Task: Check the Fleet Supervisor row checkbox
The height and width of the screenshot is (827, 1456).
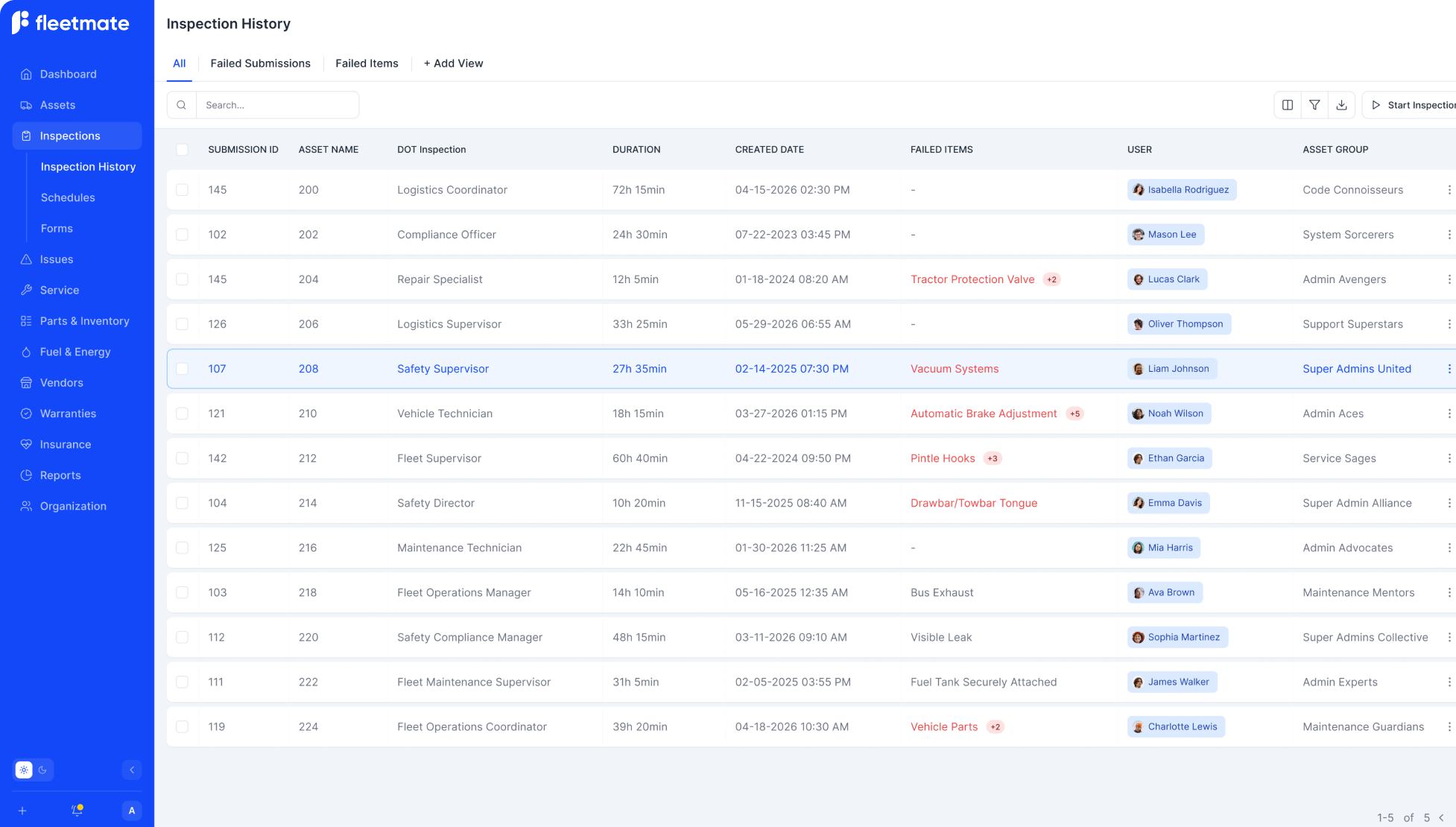Action: click(x=182, y=458)
